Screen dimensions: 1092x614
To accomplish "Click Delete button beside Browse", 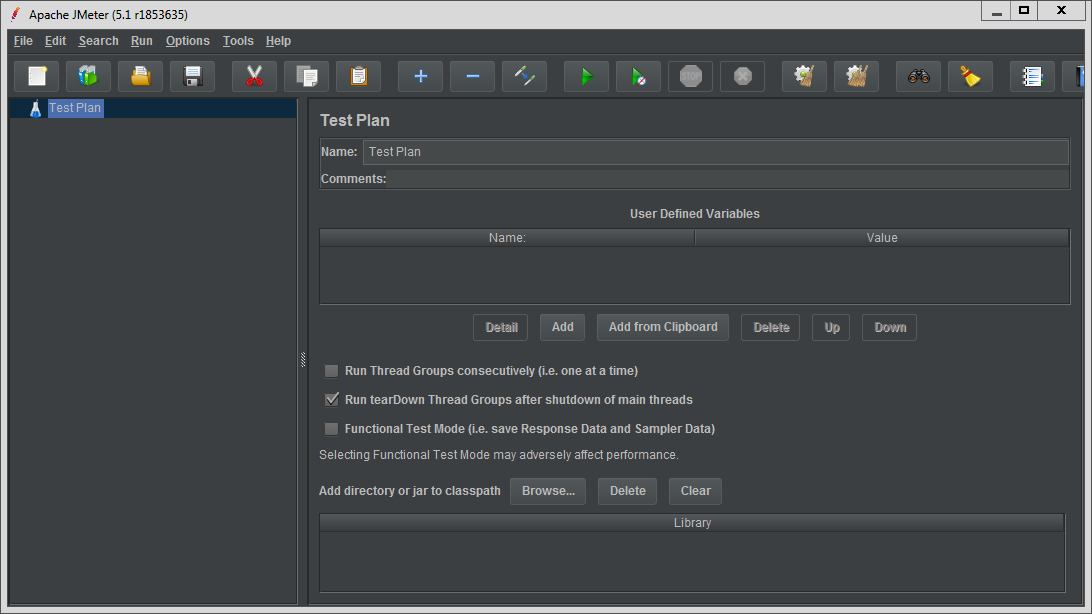I will (627, 491).
